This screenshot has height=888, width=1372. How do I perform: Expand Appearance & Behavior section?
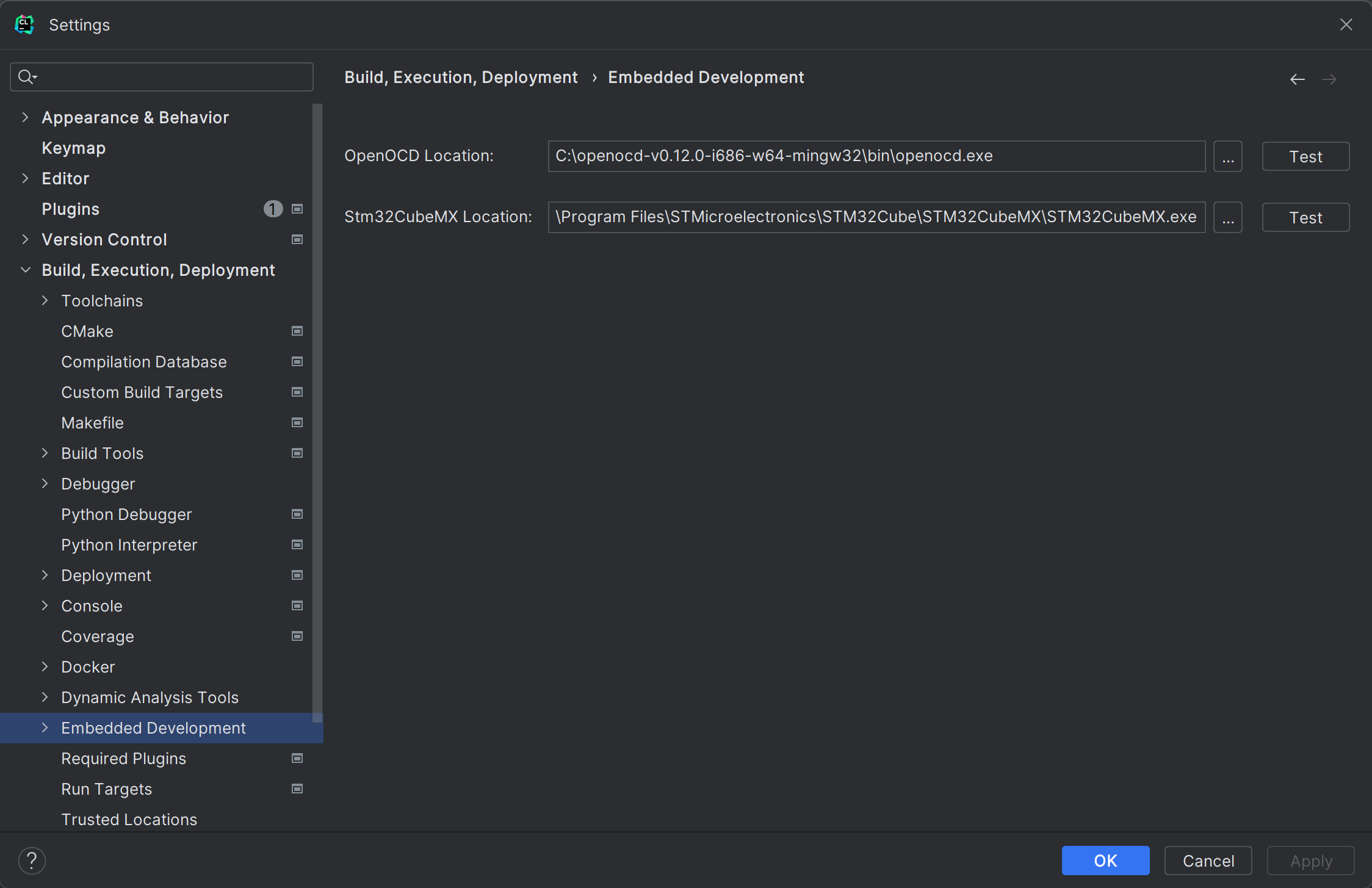click(x=25, y=117)
